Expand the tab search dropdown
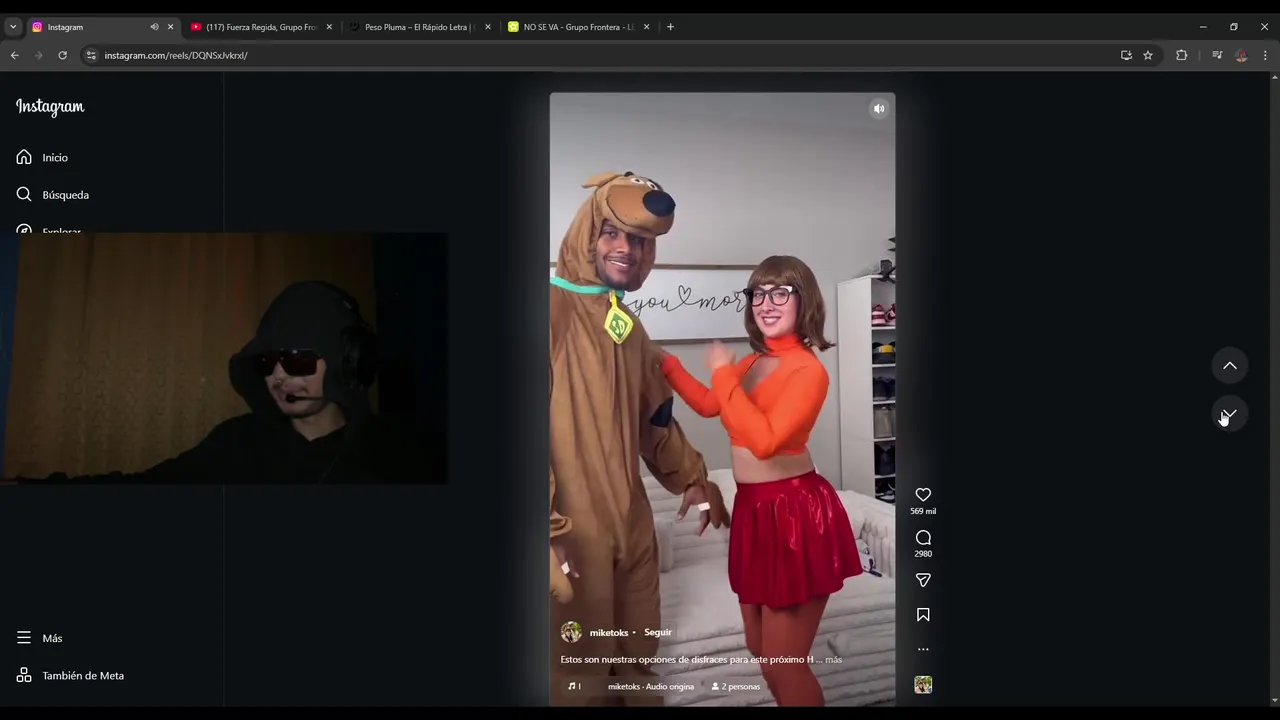 (13, 27)
